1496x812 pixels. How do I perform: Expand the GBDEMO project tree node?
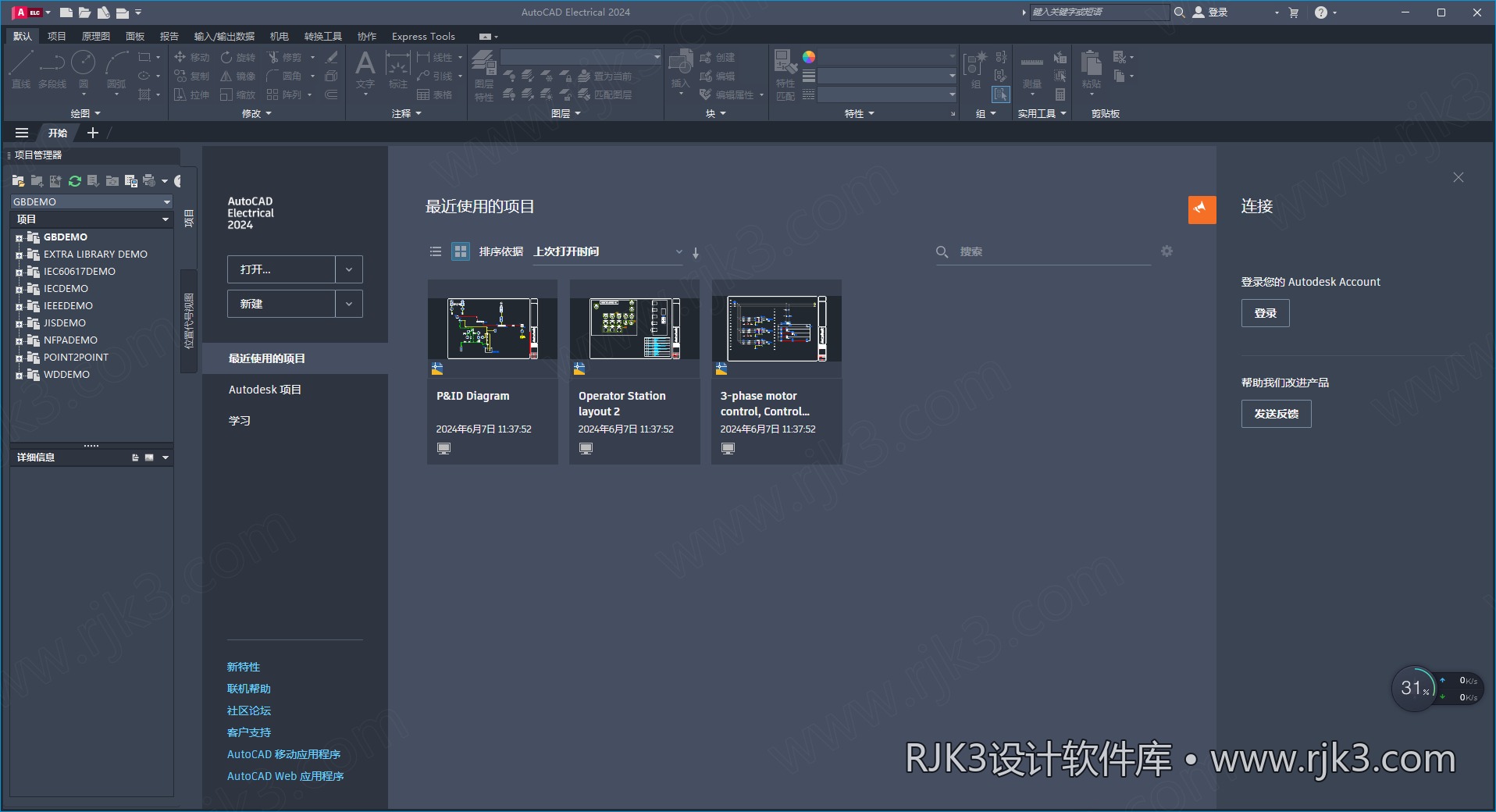click(19, 237)
